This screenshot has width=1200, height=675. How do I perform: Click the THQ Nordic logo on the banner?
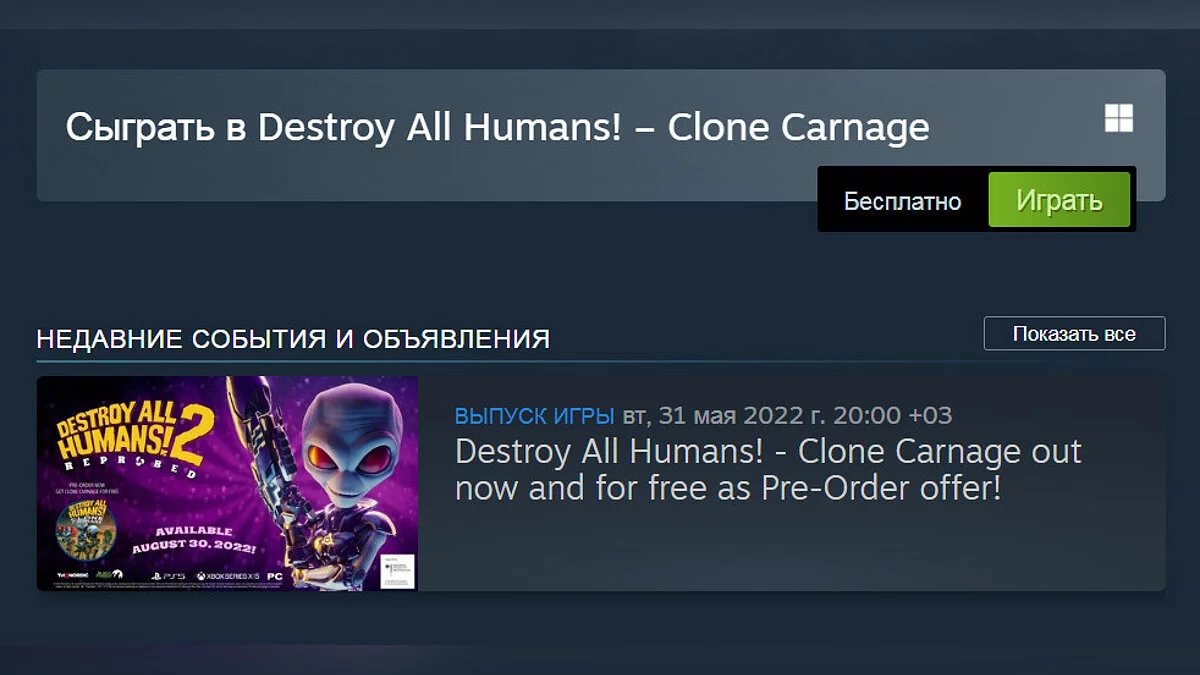click(x=73, y=575)
